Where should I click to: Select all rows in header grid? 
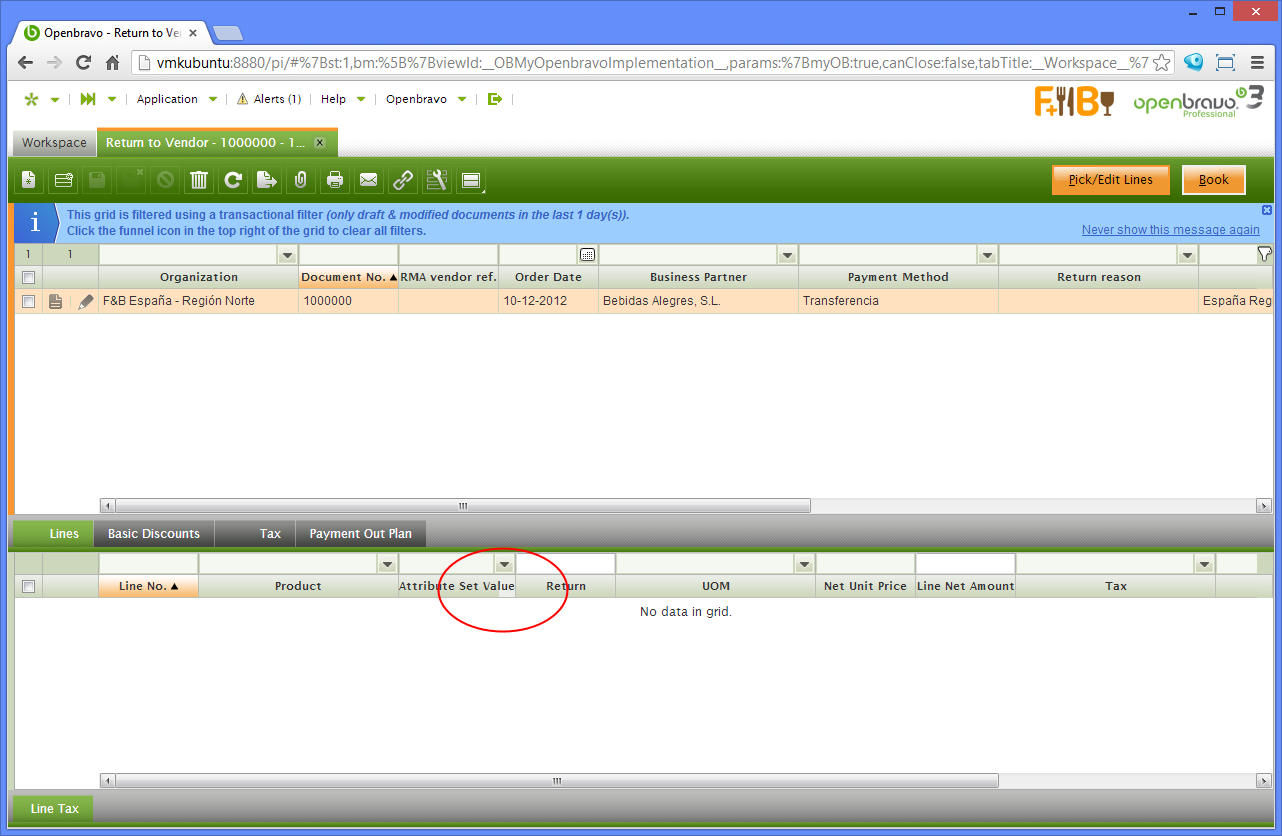tap(28, 277)
